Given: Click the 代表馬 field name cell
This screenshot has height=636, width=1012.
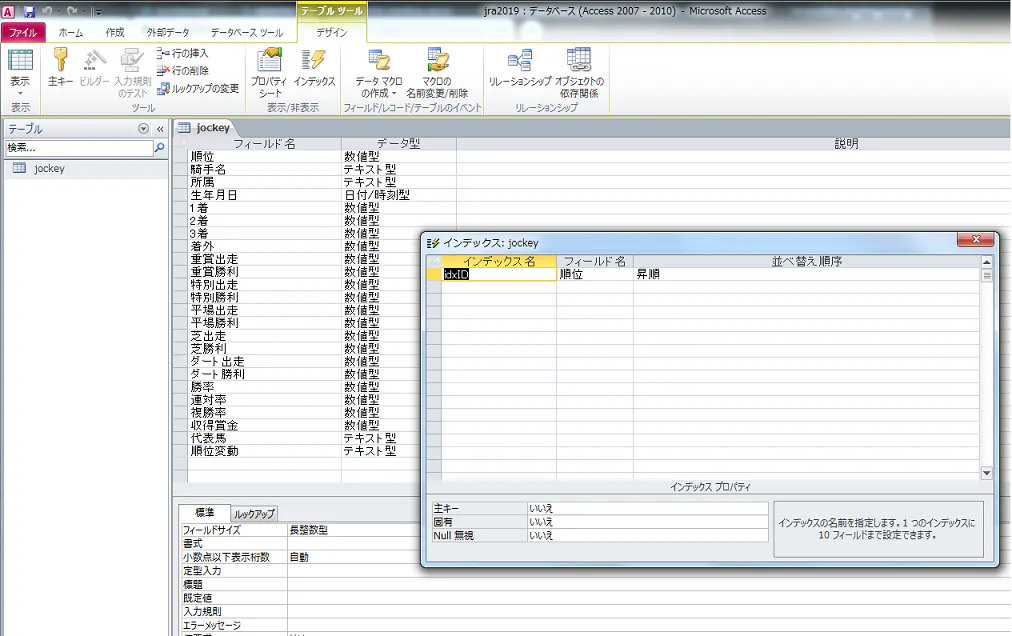Looking at the screenshot, I should (x=264, y=438).
